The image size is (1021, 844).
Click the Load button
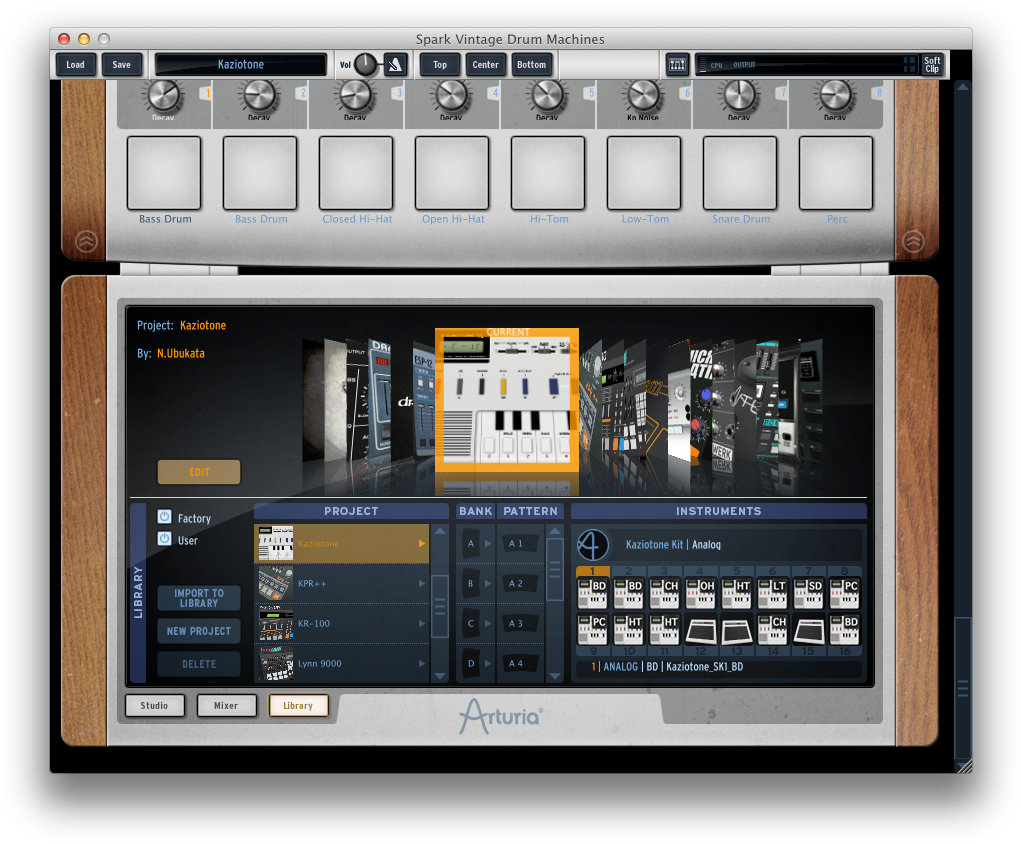click(76, 64)
